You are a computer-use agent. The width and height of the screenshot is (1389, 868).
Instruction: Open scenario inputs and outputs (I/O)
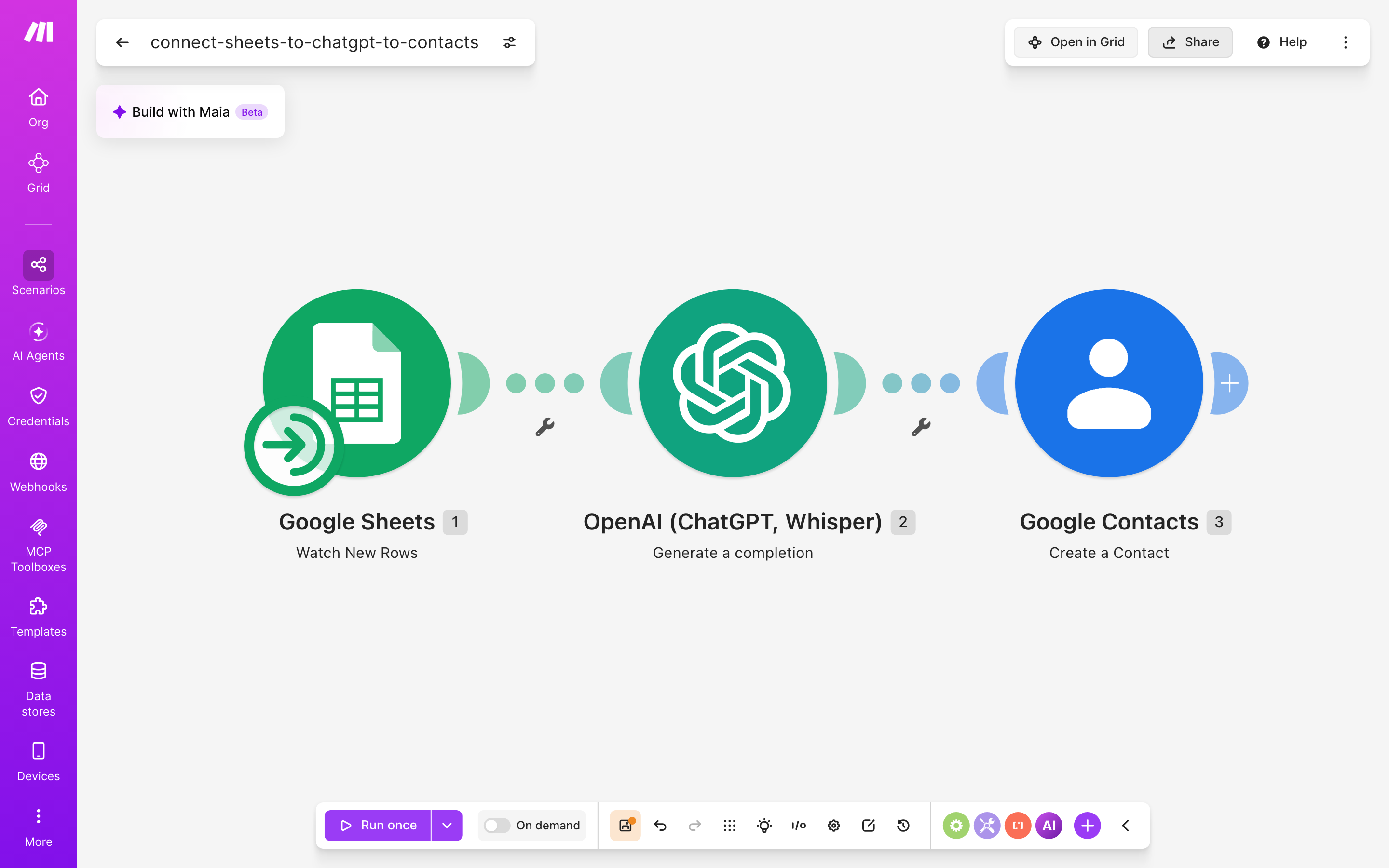[x=798, y=826]
